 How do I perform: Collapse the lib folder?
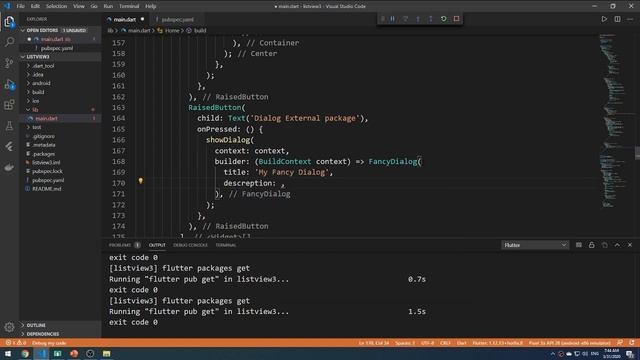coord(60,110)
